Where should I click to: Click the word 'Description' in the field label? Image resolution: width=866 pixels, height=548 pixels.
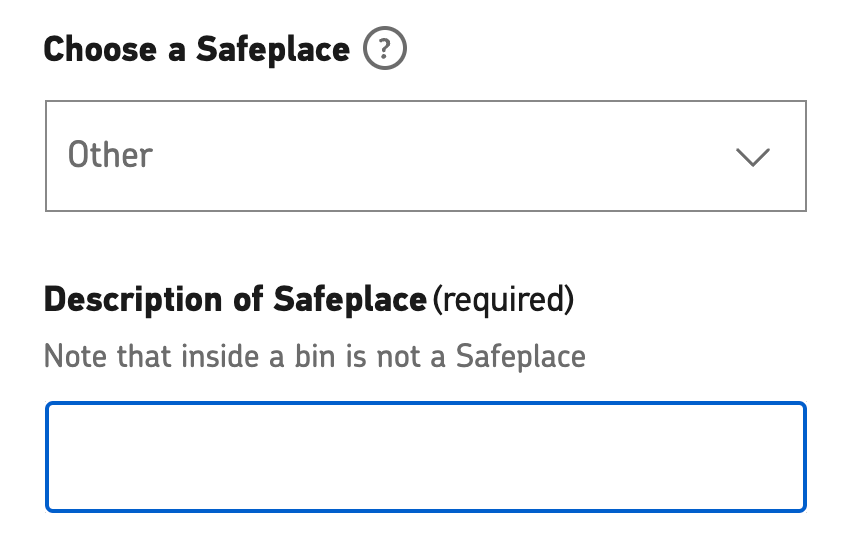click(133, 300)
